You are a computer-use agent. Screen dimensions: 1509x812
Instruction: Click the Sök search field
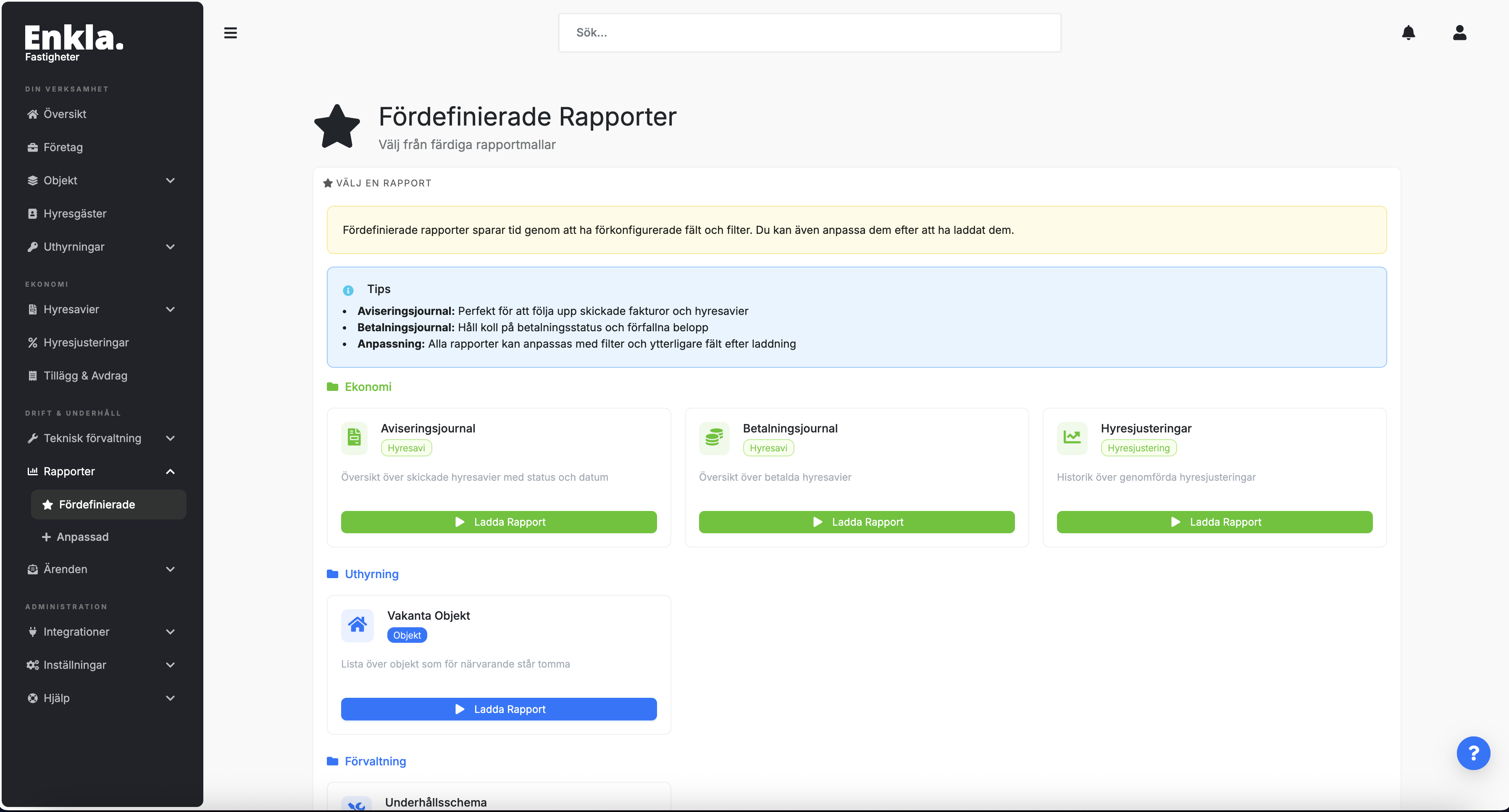click(x=809, y=33)
